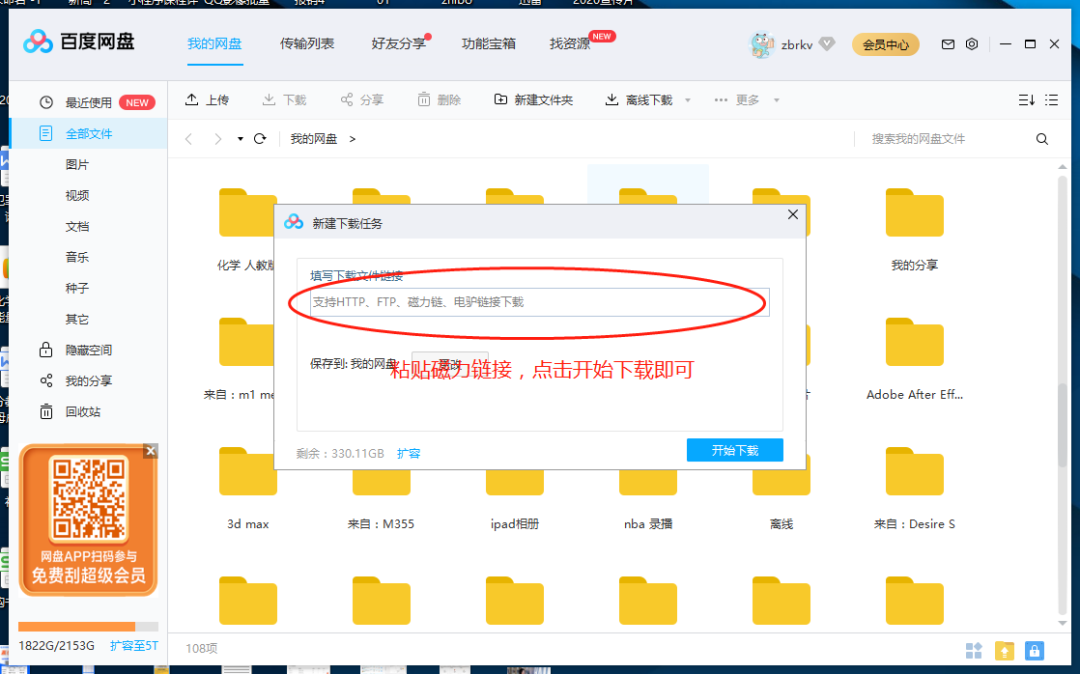1080x674 pixels.
Task: Focus the download link input field
Action: (539, 302)
